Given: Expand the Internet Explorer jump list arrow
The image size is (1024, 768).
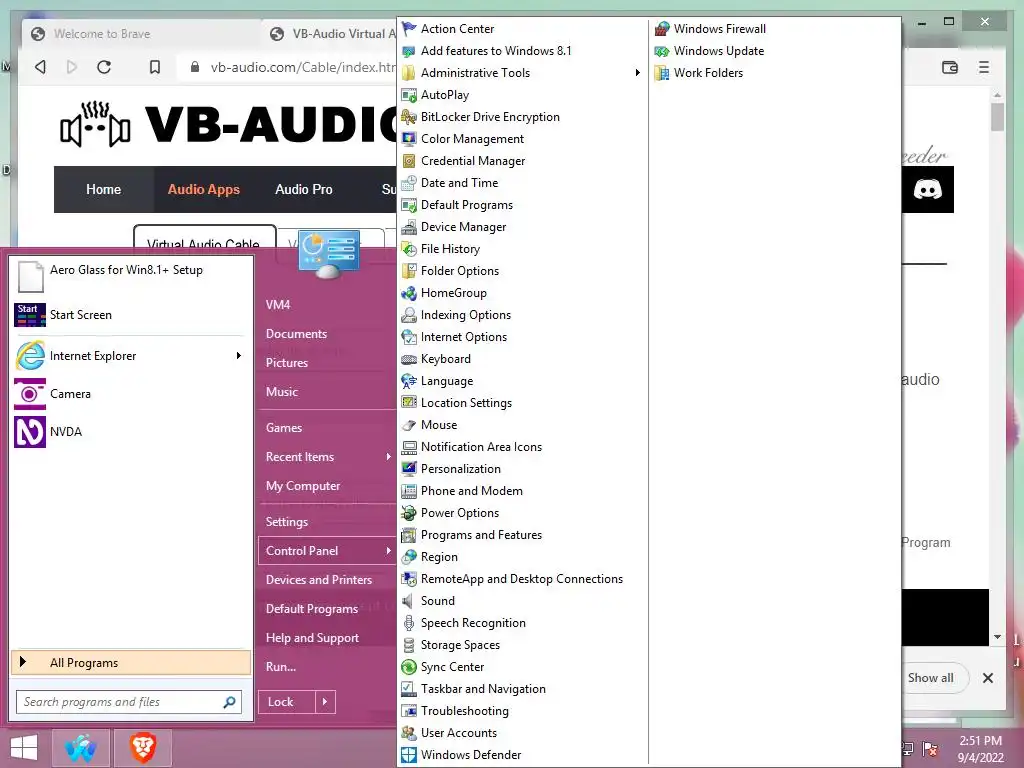Looking at the screenshot, I should pos(238,355).
